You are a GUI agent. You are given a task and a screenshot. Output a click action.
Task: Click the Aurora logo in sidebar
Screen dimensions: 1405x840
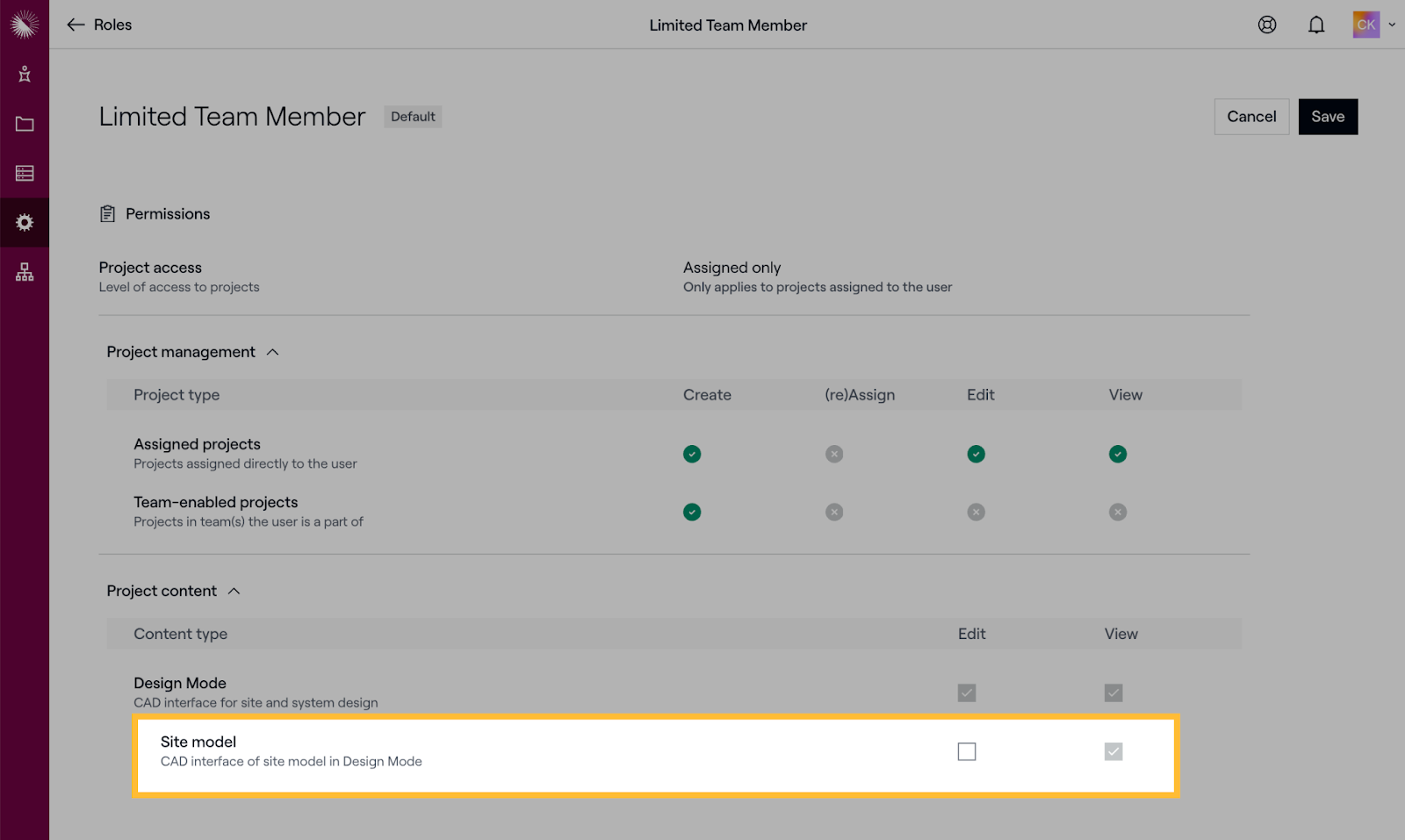point(25,25)
